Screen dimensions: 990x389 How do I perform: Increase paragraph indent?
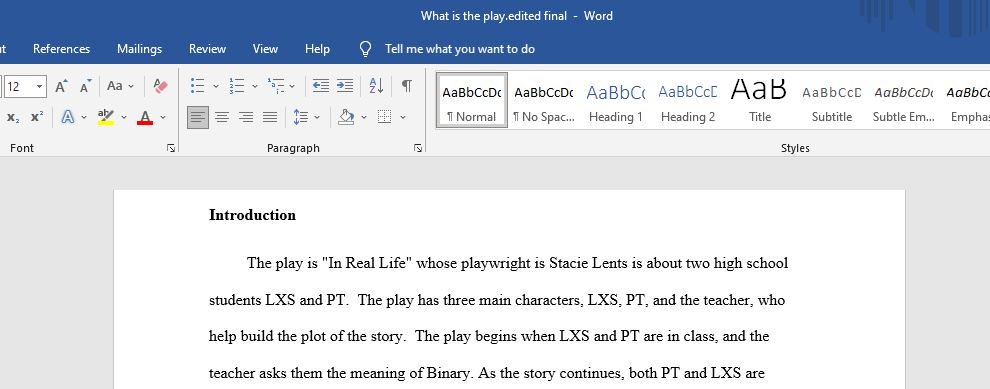point(345,86)
